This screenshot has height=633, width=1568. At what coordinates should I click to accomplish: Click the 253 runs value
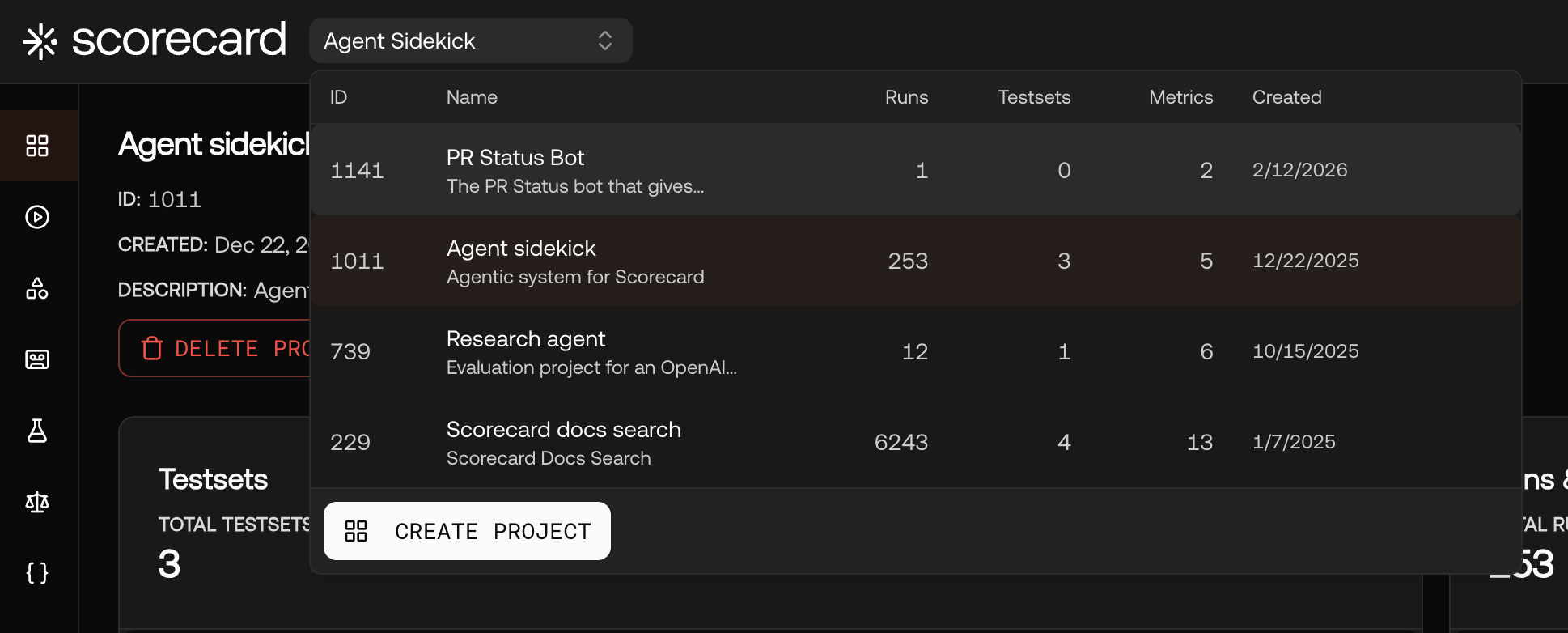908,261
